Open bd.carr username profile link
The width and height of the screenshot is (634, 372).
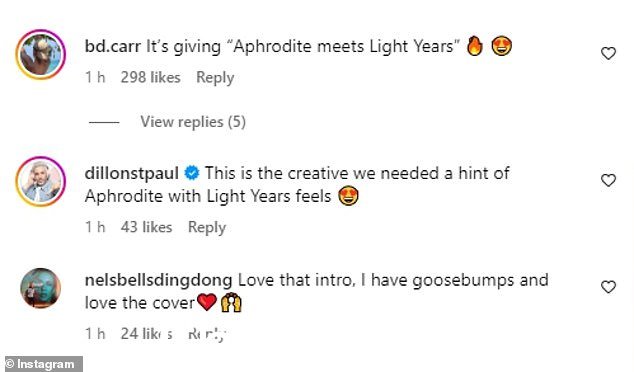click(113, 46)
